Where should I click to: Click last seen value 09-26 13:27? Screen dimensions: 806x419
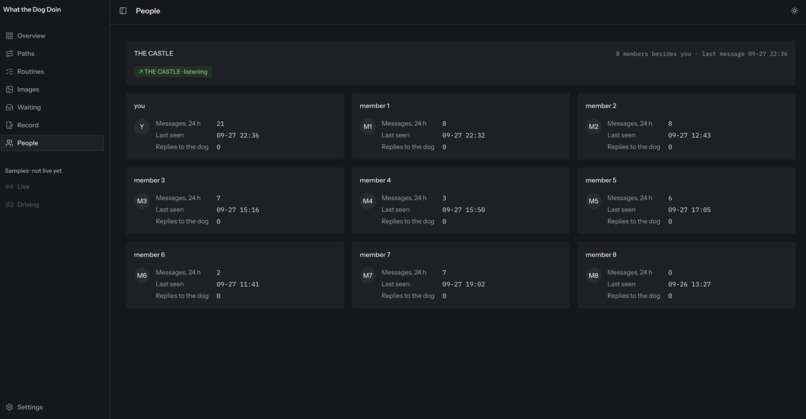pyautogui.click(x=689, y=284)
